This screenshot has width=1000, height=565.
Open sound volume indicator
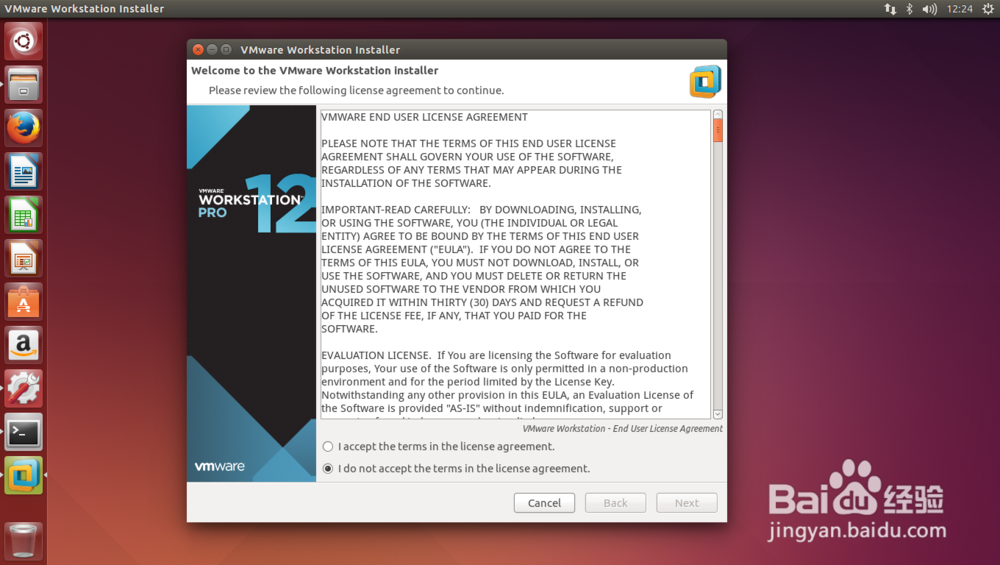(x=929, y=9)
